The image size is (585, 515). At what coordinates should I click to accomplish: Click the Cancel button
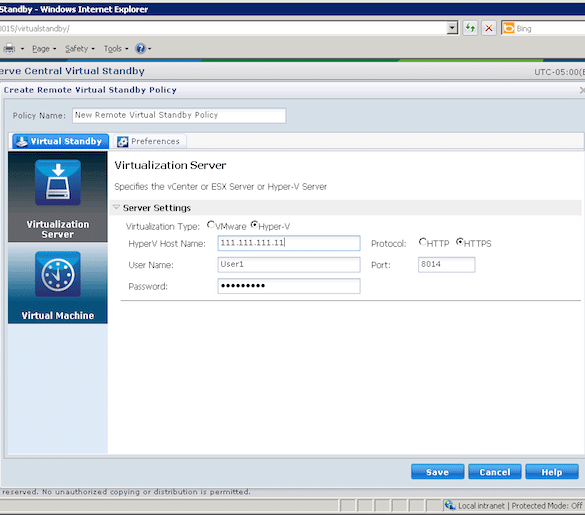point(495,472)
